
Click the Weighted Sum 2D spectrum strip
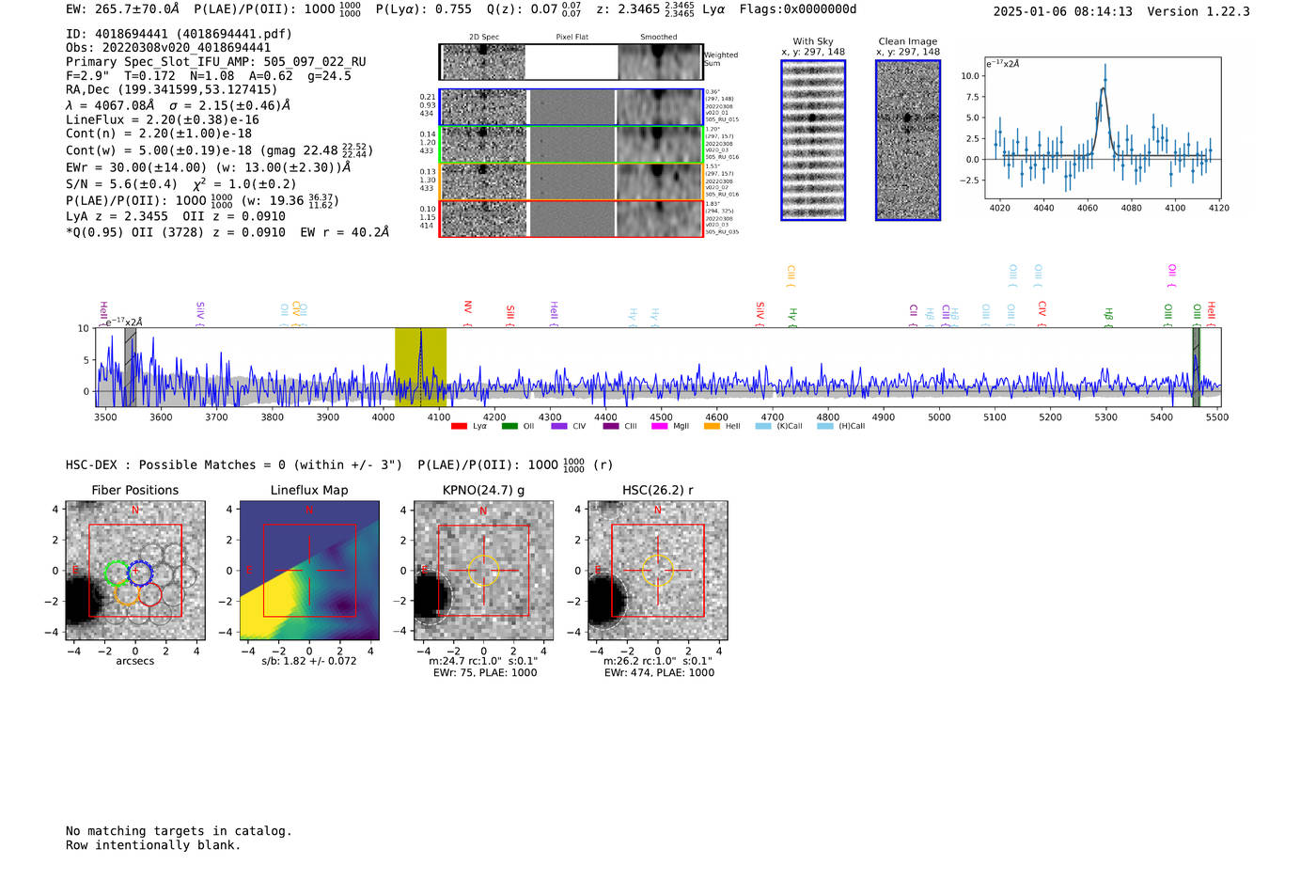tap(571, 62)
